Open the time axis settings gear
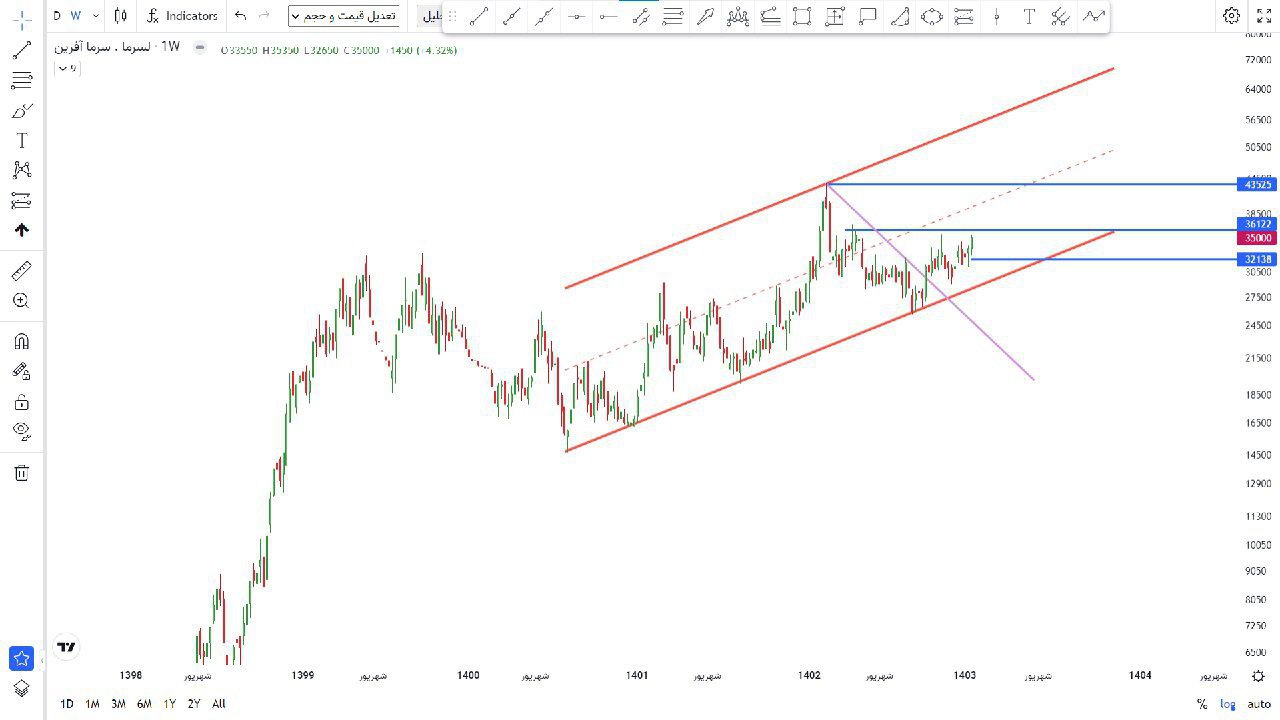 [1259, 676]
